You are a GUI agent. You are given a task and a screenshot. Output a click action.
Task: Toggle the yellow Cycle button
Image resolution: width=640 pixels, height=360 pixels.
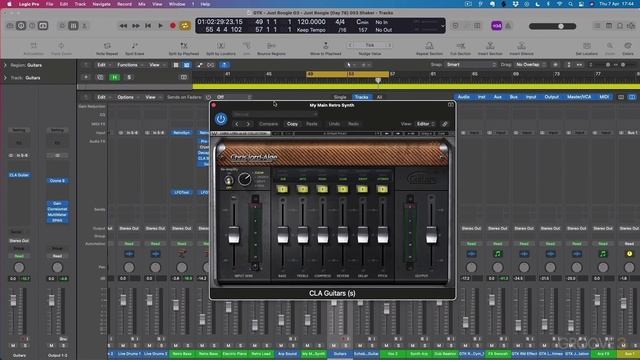[185, 26]
